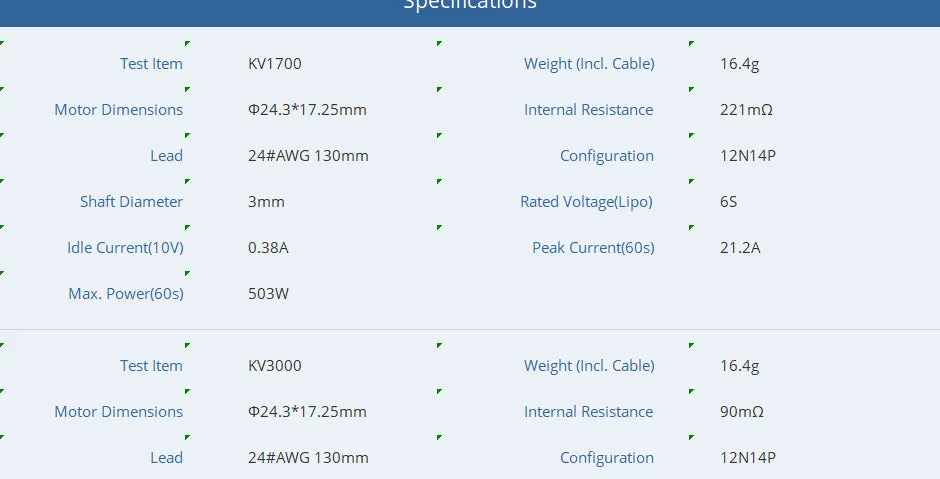Click the green marker above 16.4g in the first table
Screen dimensions: 940x479
pyautogui.click(x=691, y=43)
